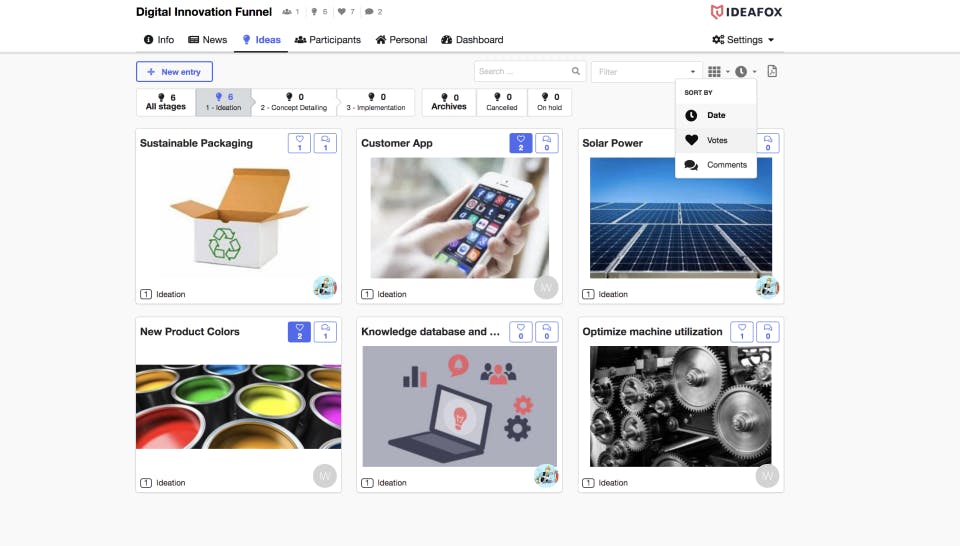960x546 pixels.
Task: Sort ideas by Date
Action: pyautogui.click(x=716, y=115)
